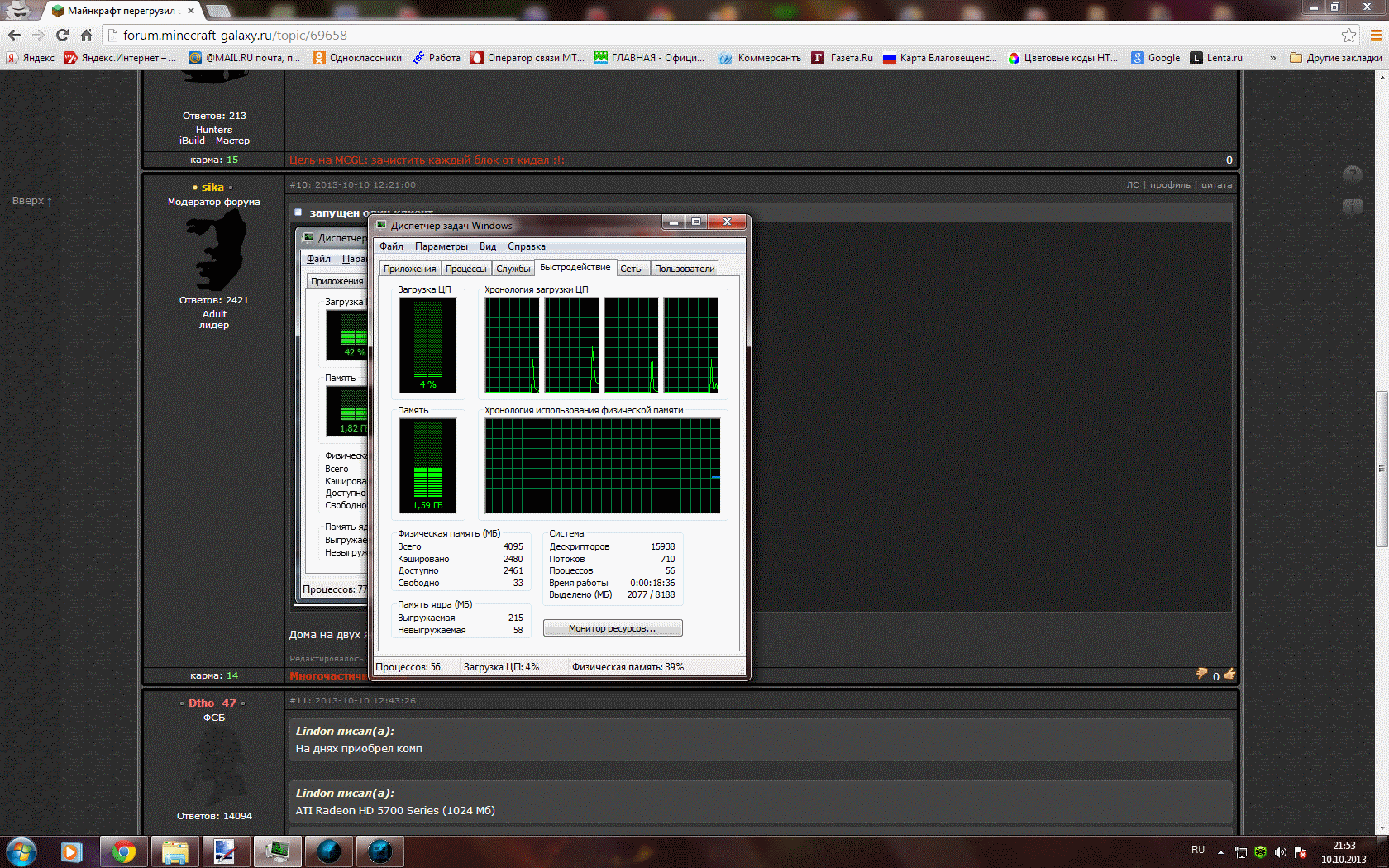1389x868 pixels.
Task: Click the Физическая память: 39% status entry
Action: (x=628, y=667)
